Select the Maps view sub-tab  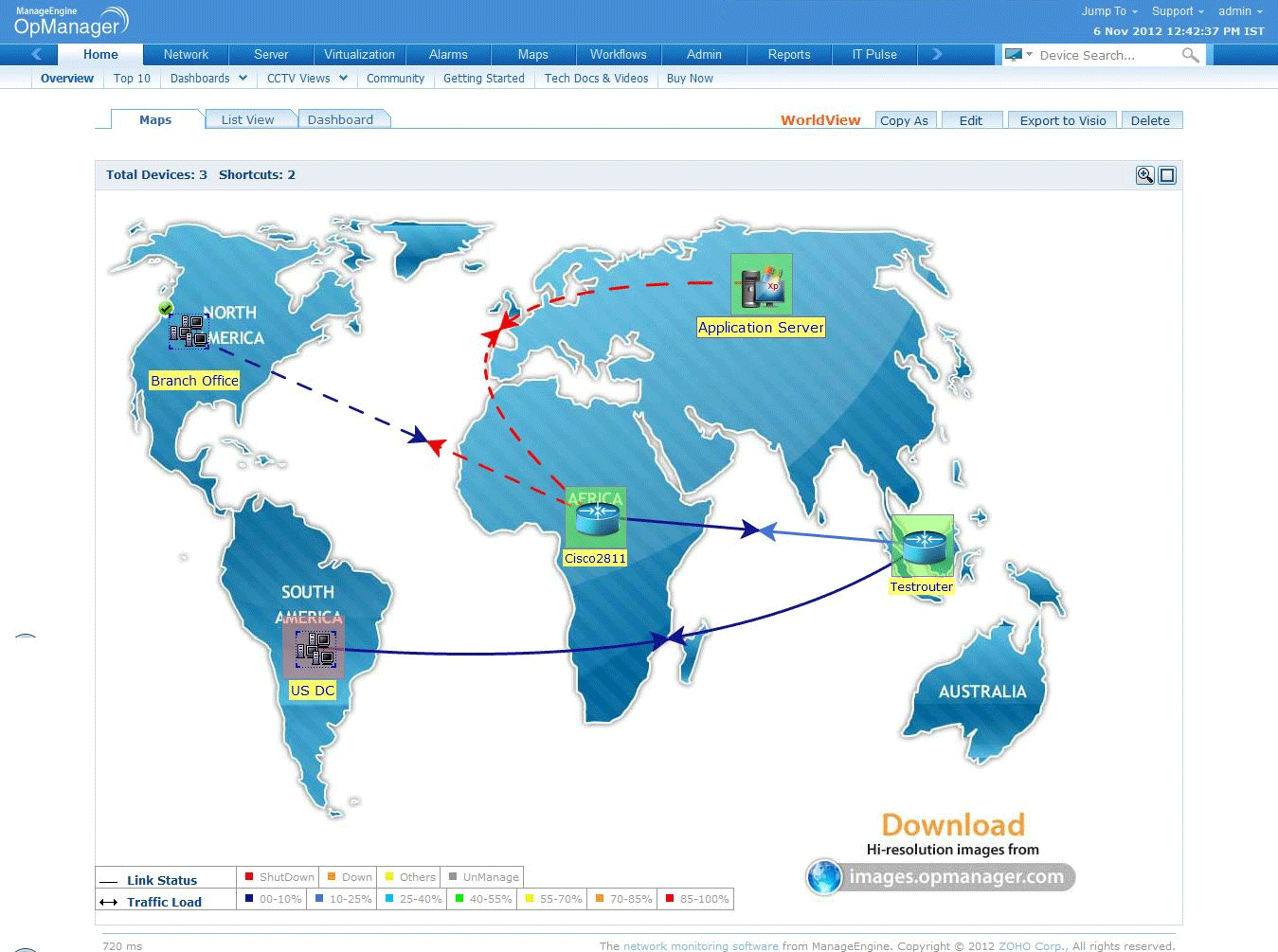click(x=155, y=119)
